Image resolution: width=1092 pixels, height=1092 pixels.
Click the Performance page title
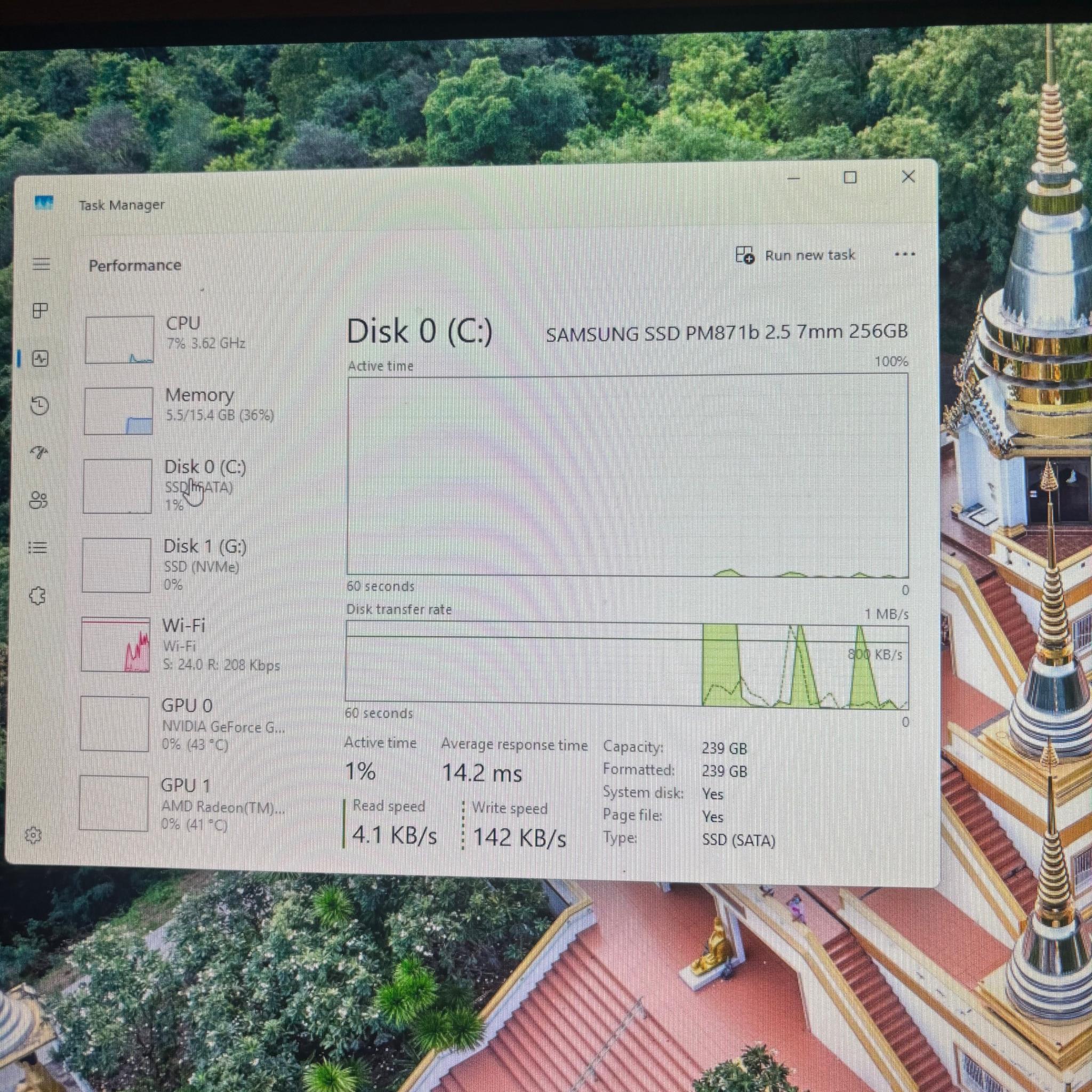pos(135,265)
